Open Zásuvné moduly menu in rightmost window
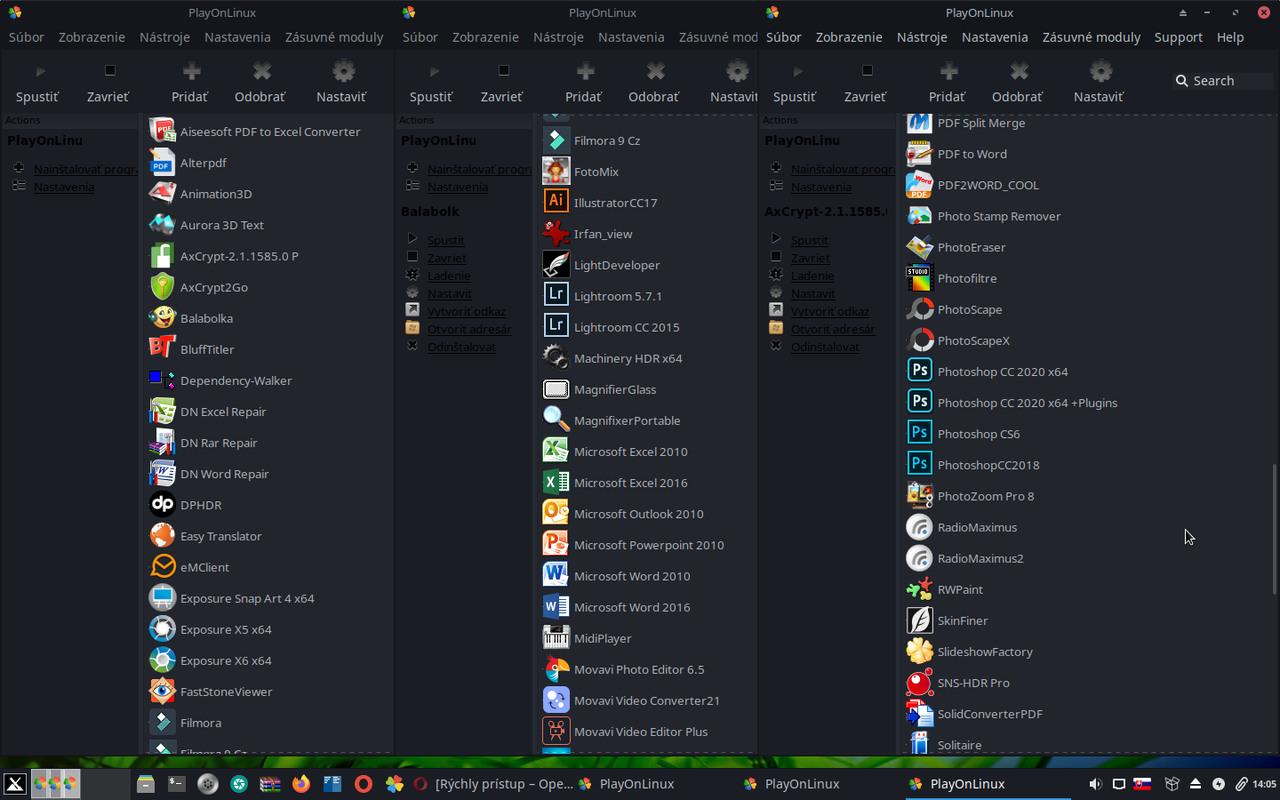Image resolution: width=1280 pixels, height=800 pixels. 1091,37
